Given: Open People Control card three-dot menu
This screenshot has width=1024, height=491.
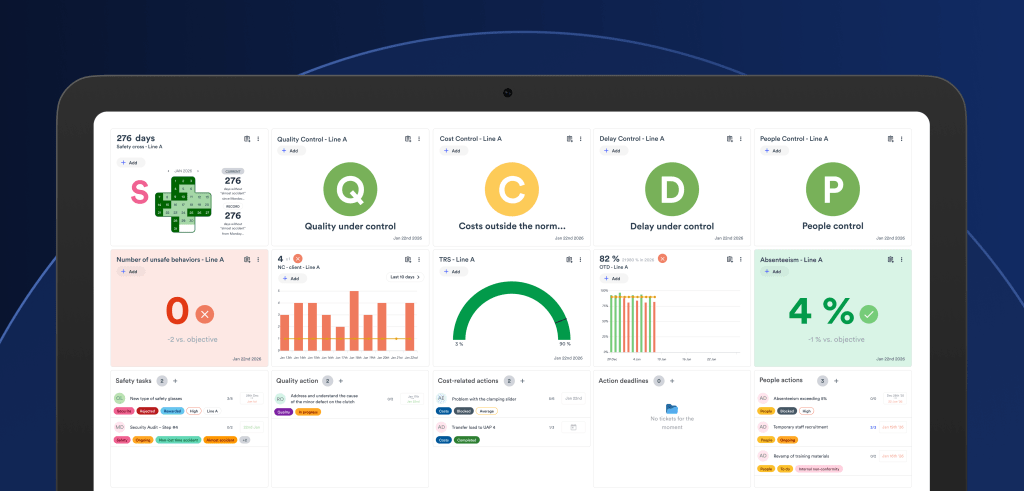Looking at the screenshot, I should tap(901, 139).
